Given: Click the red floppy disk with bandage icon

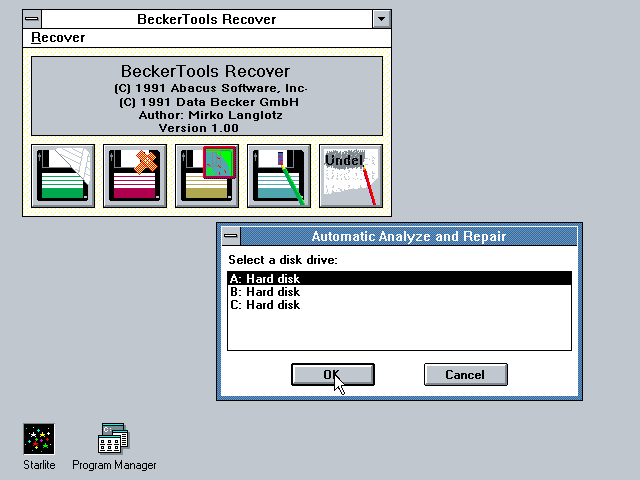Looking at the screenshot, I should 135,176.
